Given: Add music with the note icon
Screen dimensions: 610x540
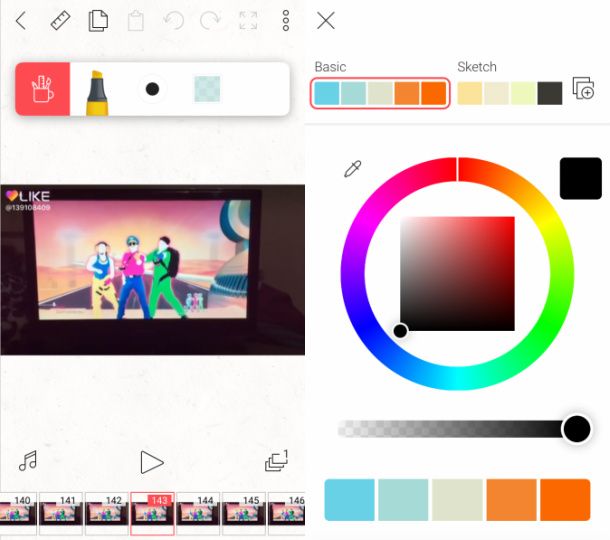Looking at the screenshot, I should (28, 461).
